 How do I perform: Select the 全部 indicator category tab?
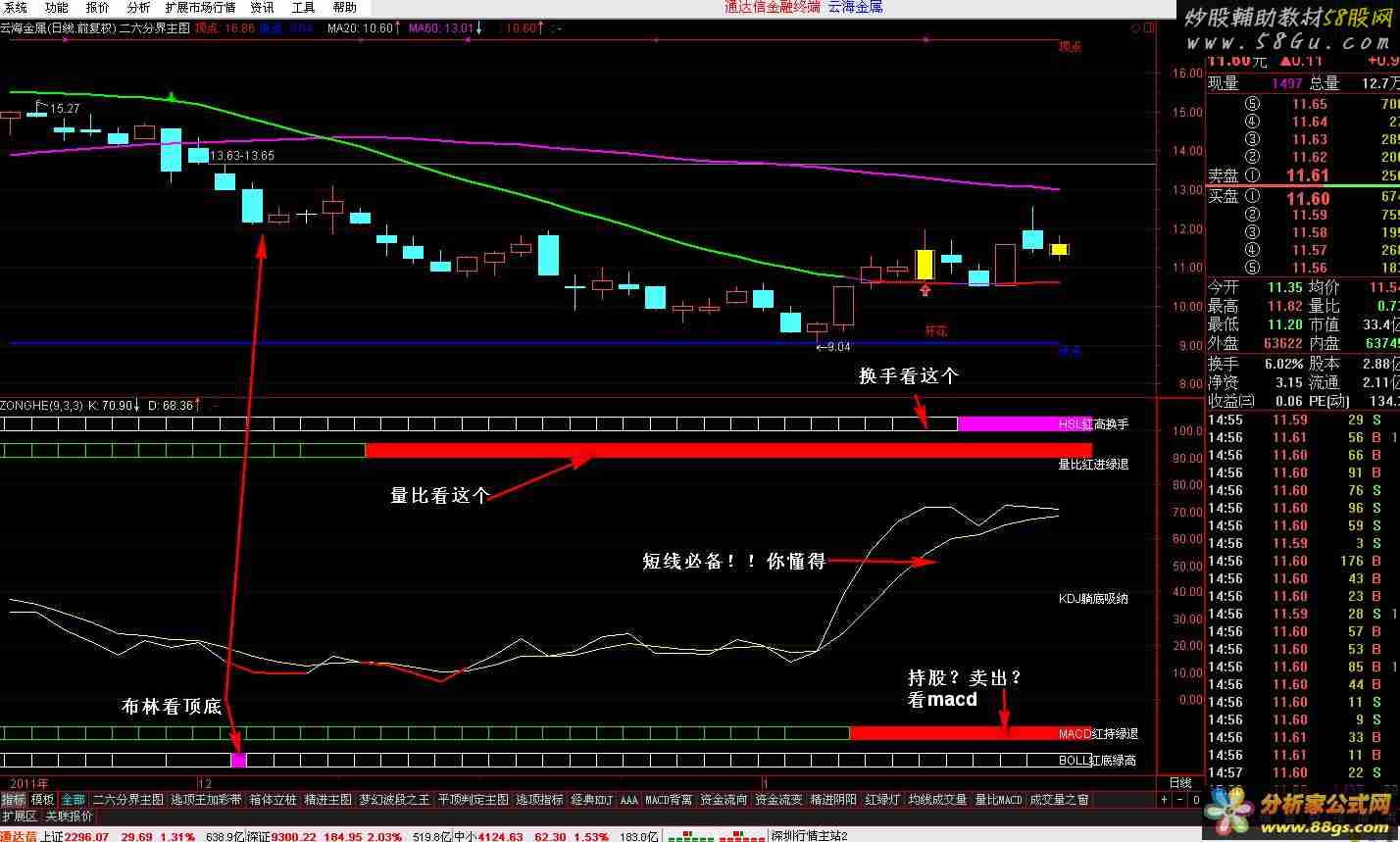pyautogui.click(x=74, y=800)
